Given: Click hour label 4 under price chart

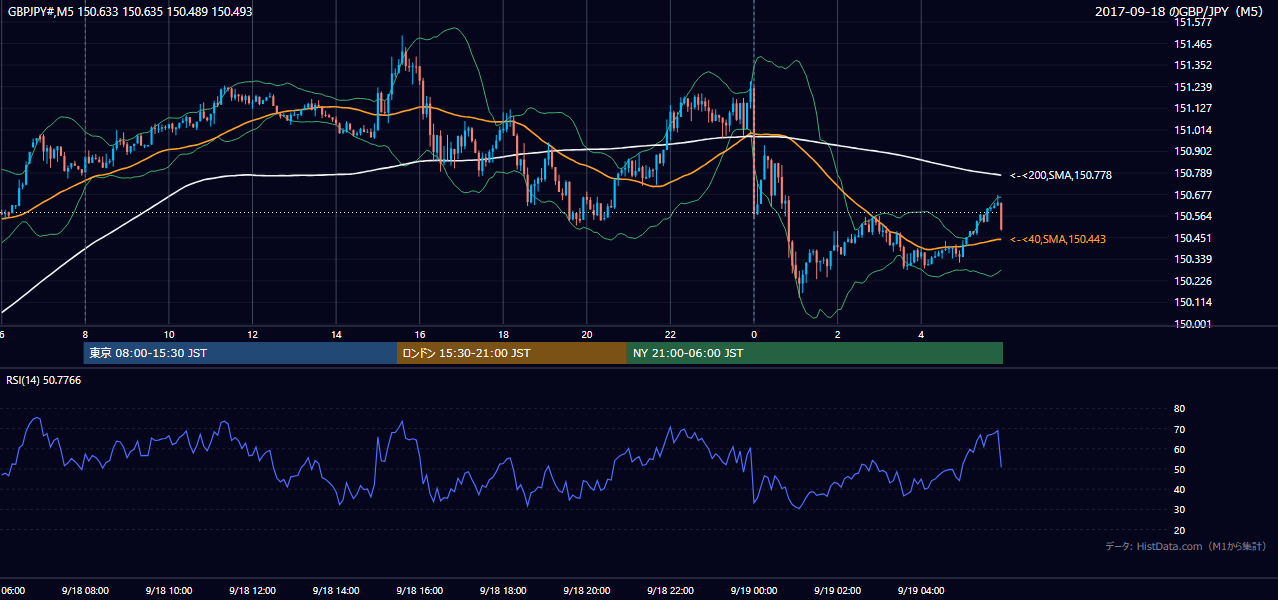Looking at the screenshot, I should click(x=921, y=335).
